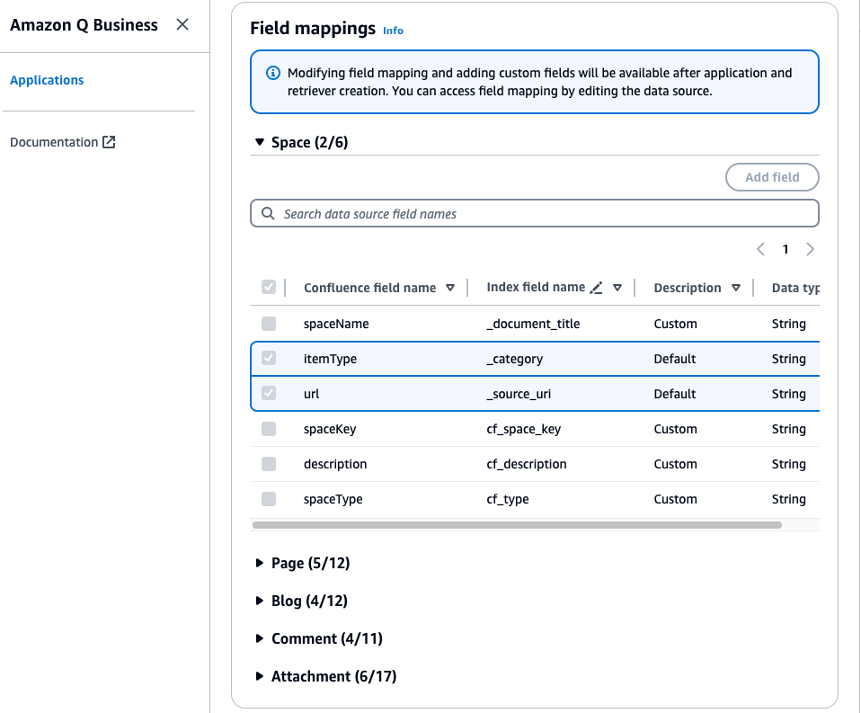The height and width of the screenshot is (713, 861).
Task: Check the spaceName row checkbox
Action: click(x=269, y=324)
